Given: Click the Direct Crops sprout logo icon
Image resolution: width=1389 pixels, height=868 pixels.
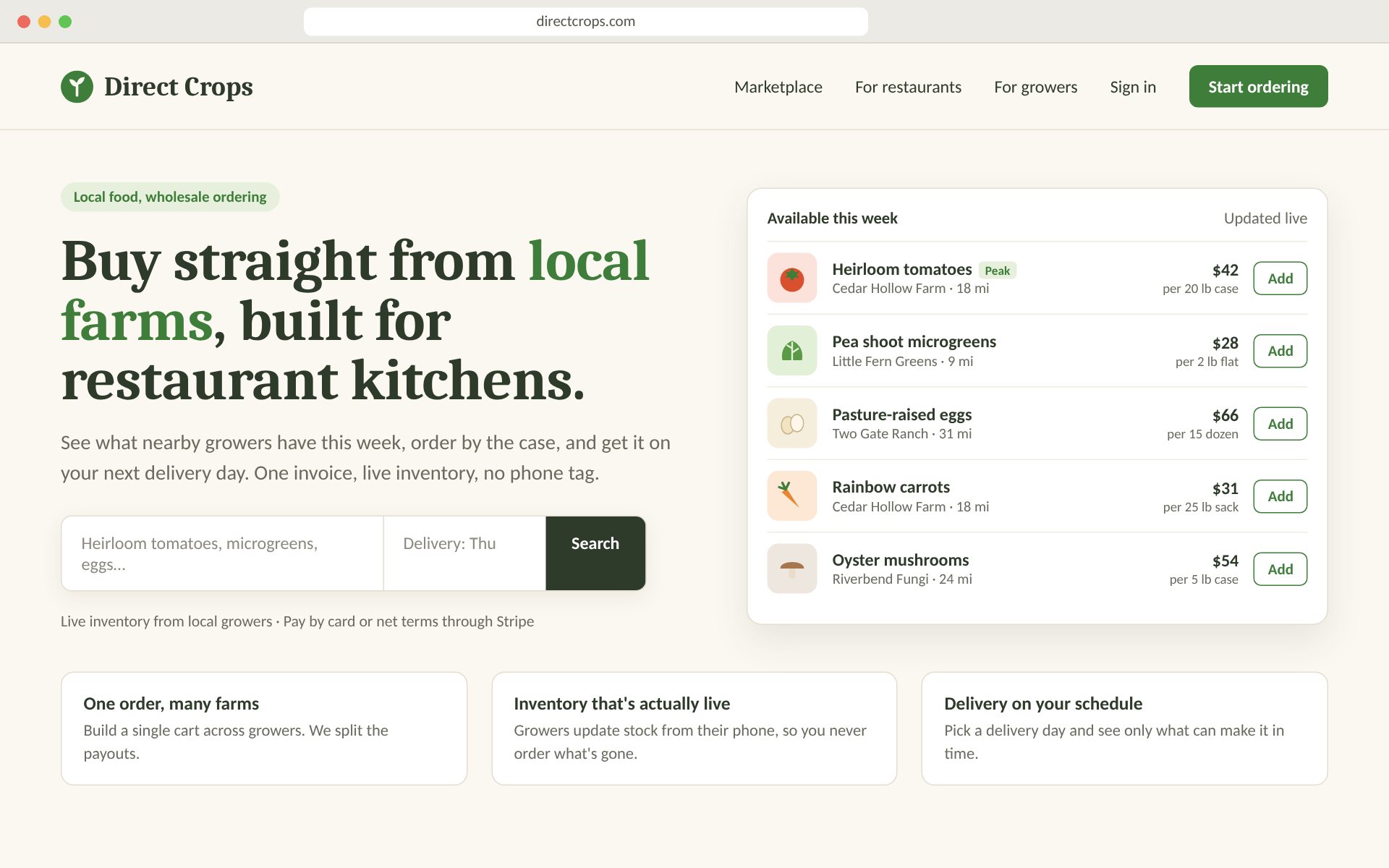Looking at the screenshot, I should click(x=77, y=87).
